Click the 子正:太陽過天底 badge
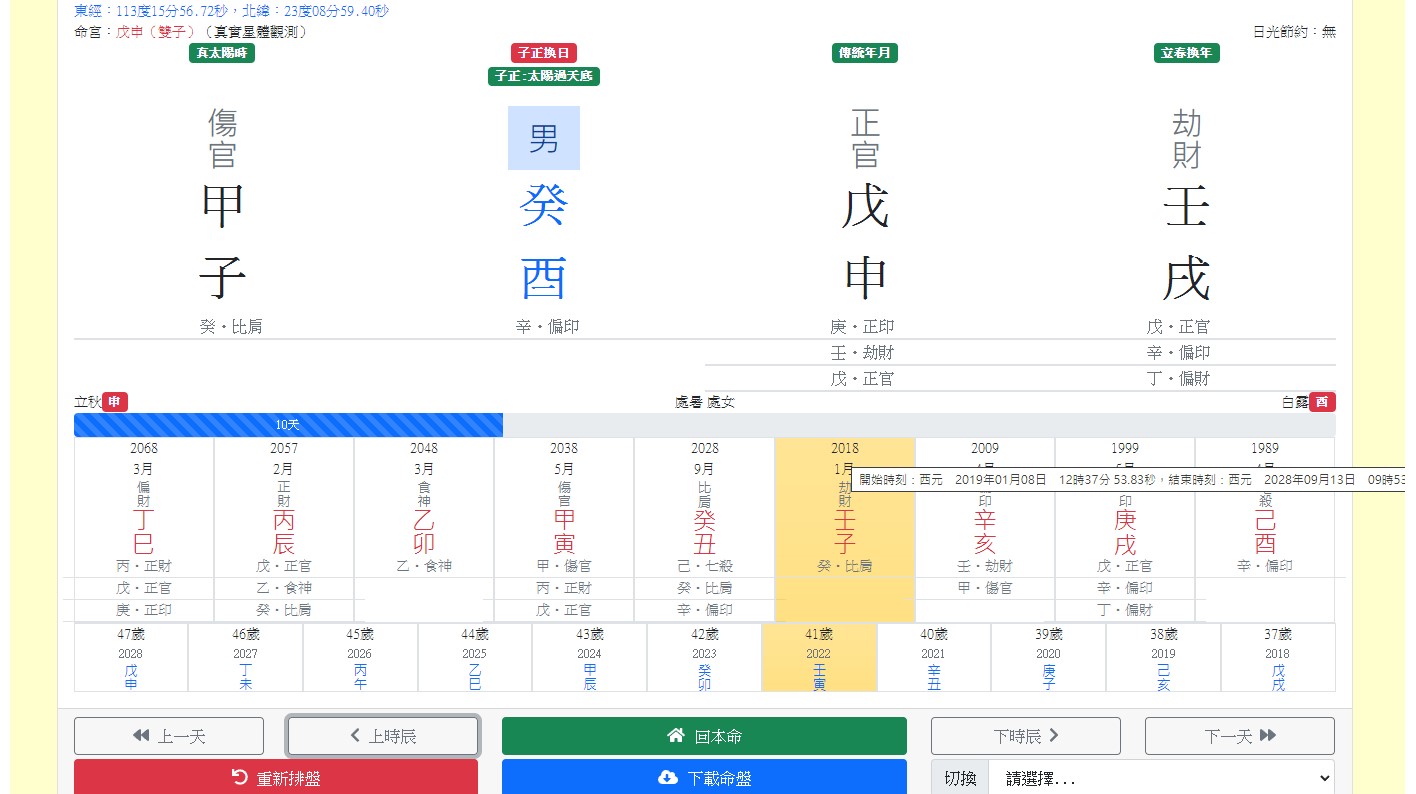Screen dimensions: 1416x794 coord(544,76)
